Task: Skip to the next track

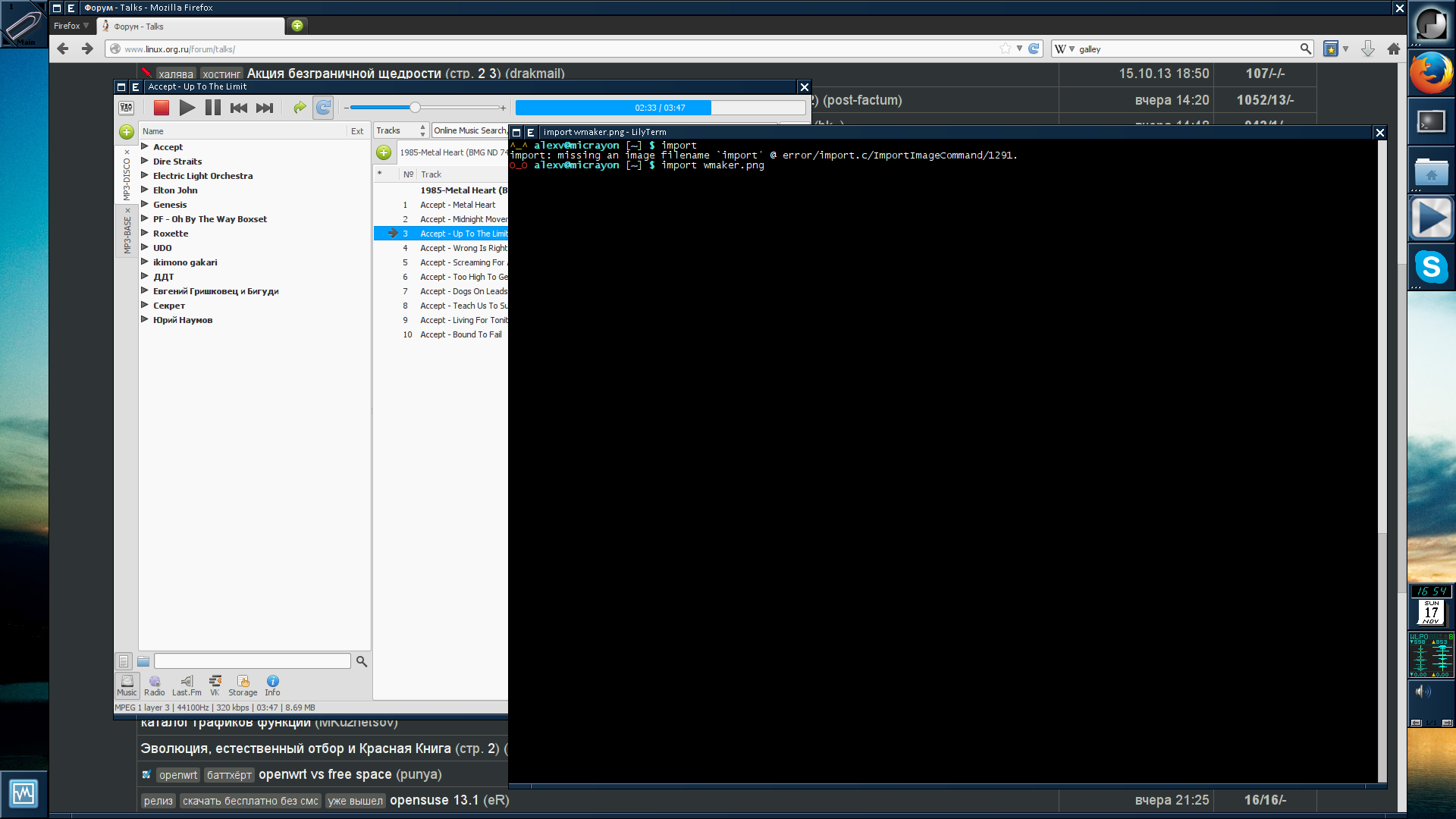Action: (x=265, y=108)
